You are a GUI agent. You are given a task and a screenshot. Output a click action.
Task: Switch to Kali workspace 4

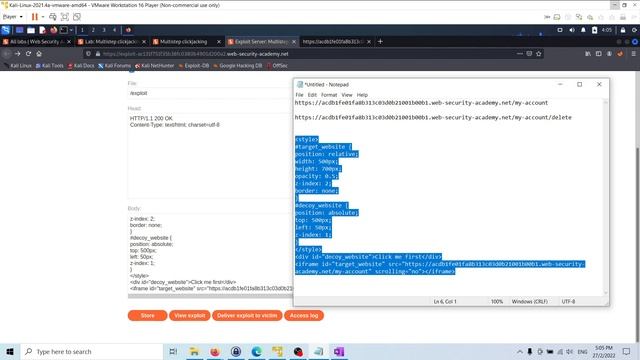tap(114, 30)
